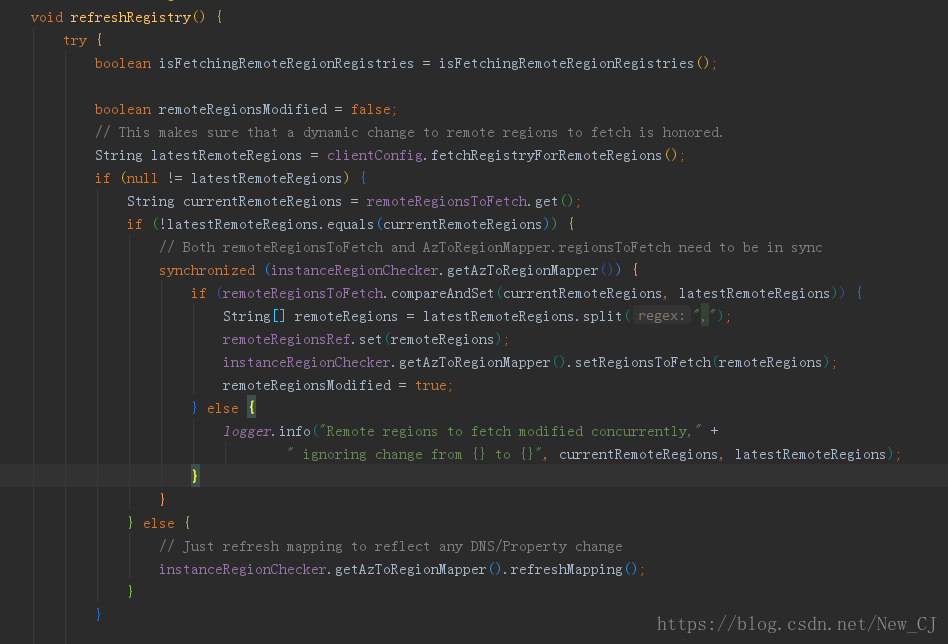Click the refreshRegistry method name
This screenshot has height=644, width=948.
pos(131,18)
